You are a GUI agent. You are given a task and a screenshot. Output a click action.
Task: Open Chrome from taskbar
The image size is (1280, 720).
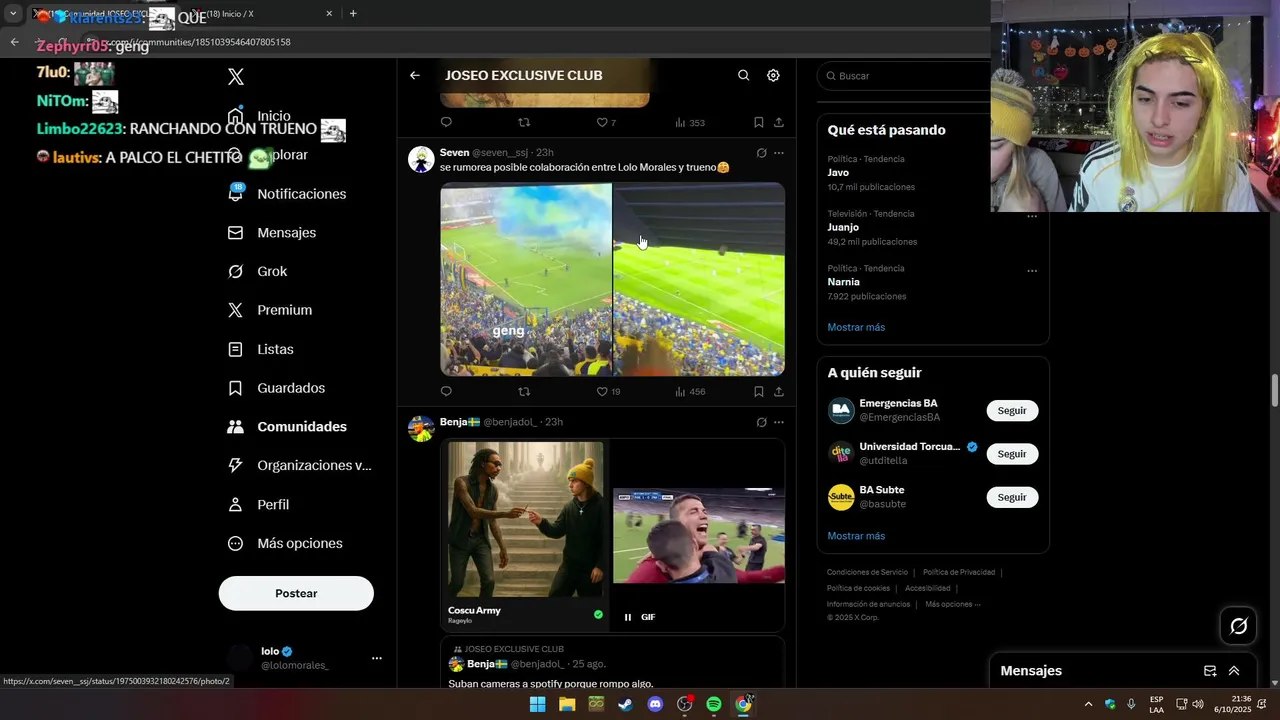click(743, 704)
